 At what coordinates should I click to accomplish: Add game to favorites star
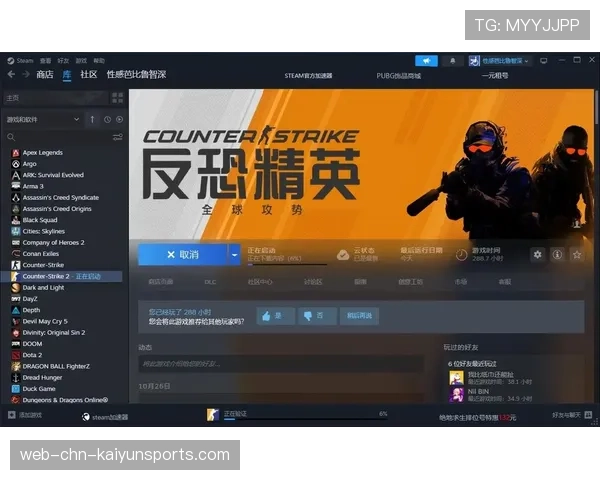tap(577, 255)
